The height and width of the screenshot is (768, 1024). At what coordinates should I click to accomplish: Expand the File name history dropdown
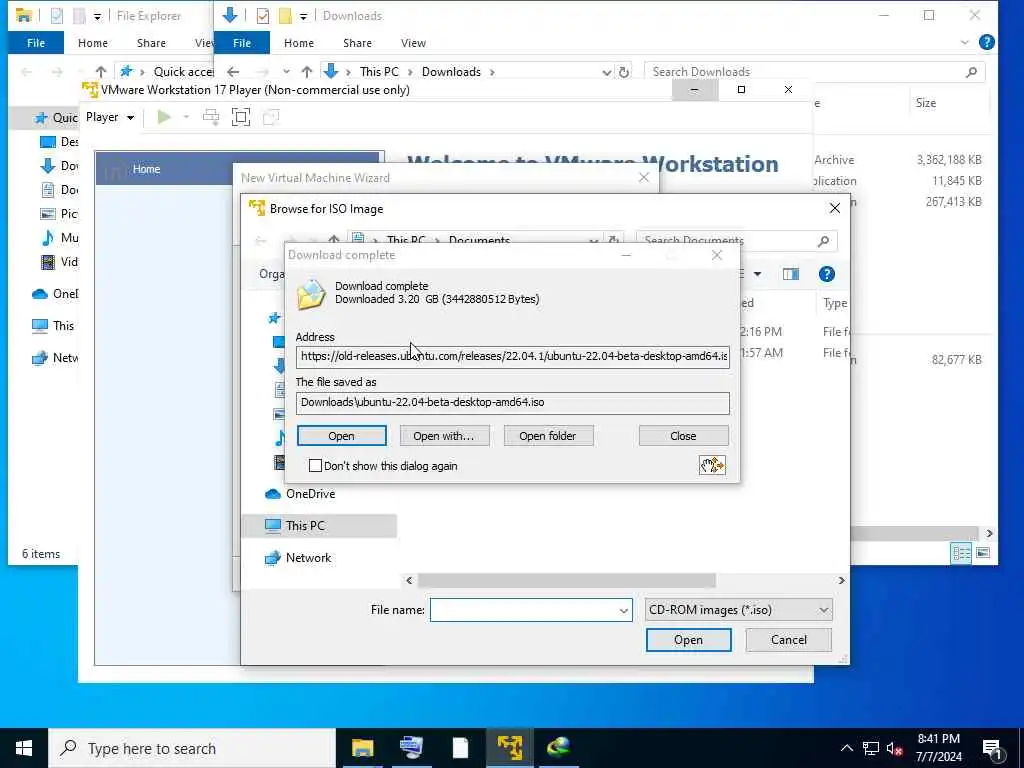point(624,611)
